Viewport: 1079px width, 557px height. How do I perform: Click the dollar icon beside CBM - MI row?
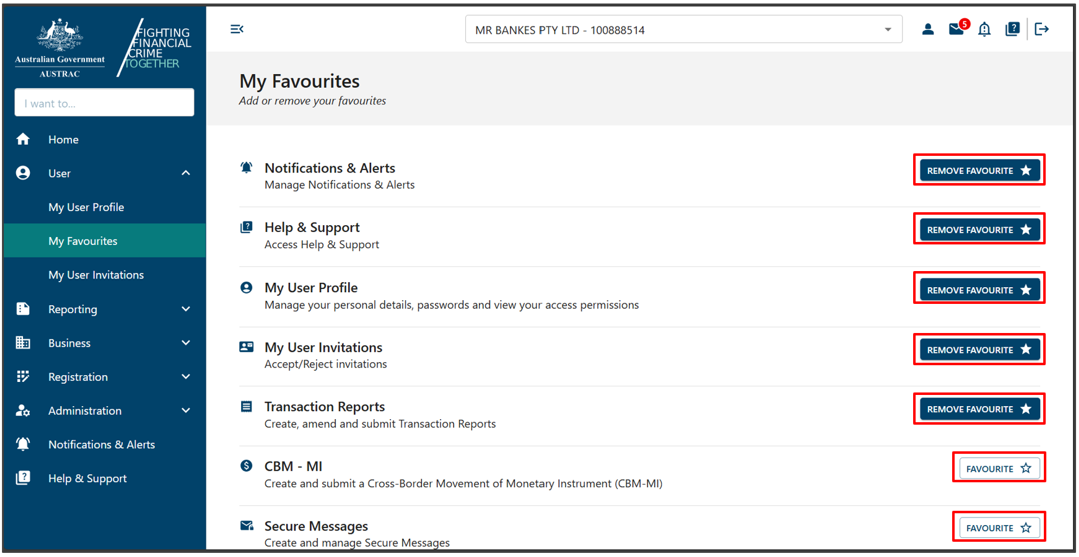click(246, 466)
